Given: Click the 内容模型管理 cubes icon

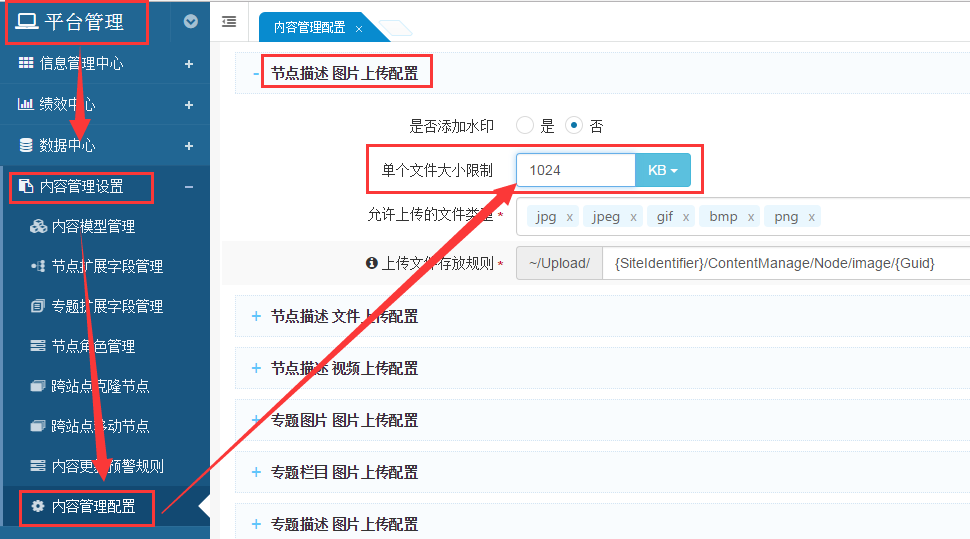Looking at the screenshot, I should click(x=38, y=227).
